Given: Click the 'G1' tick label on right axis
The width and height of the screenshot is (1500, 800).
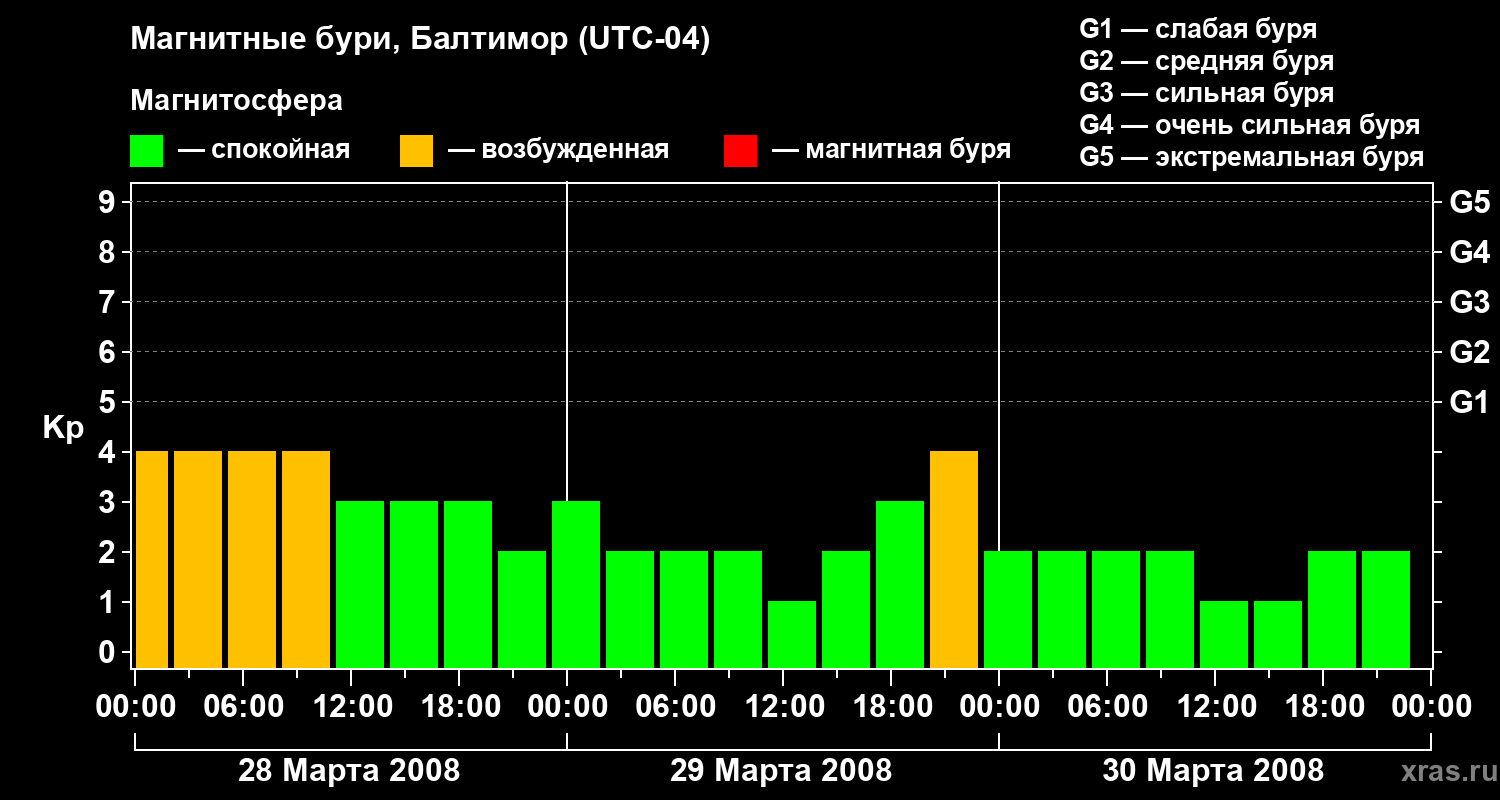Looking at the screenshot, I should pos(1469,402).
